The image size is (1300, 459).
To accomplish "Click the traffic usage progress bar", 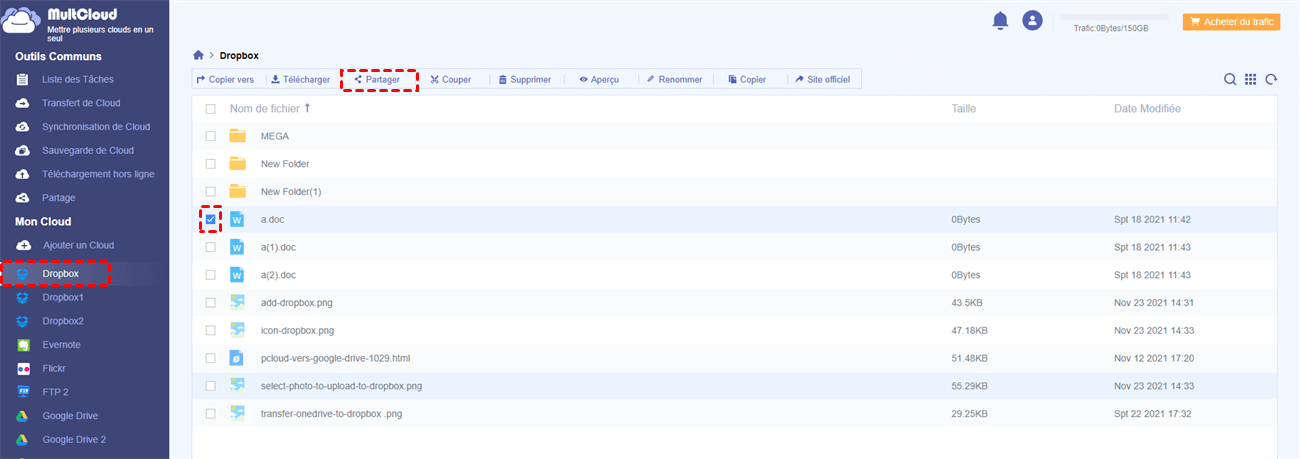I will point(1114,17).
